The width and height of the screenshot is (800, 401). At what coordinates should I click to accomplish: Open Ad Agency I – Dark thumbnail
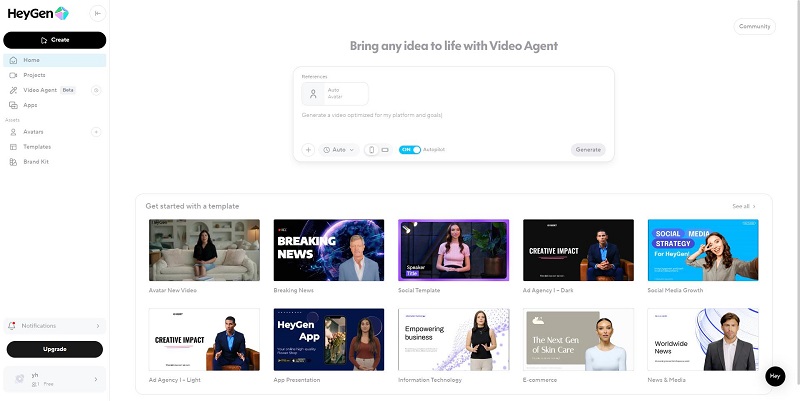(579, 250)
